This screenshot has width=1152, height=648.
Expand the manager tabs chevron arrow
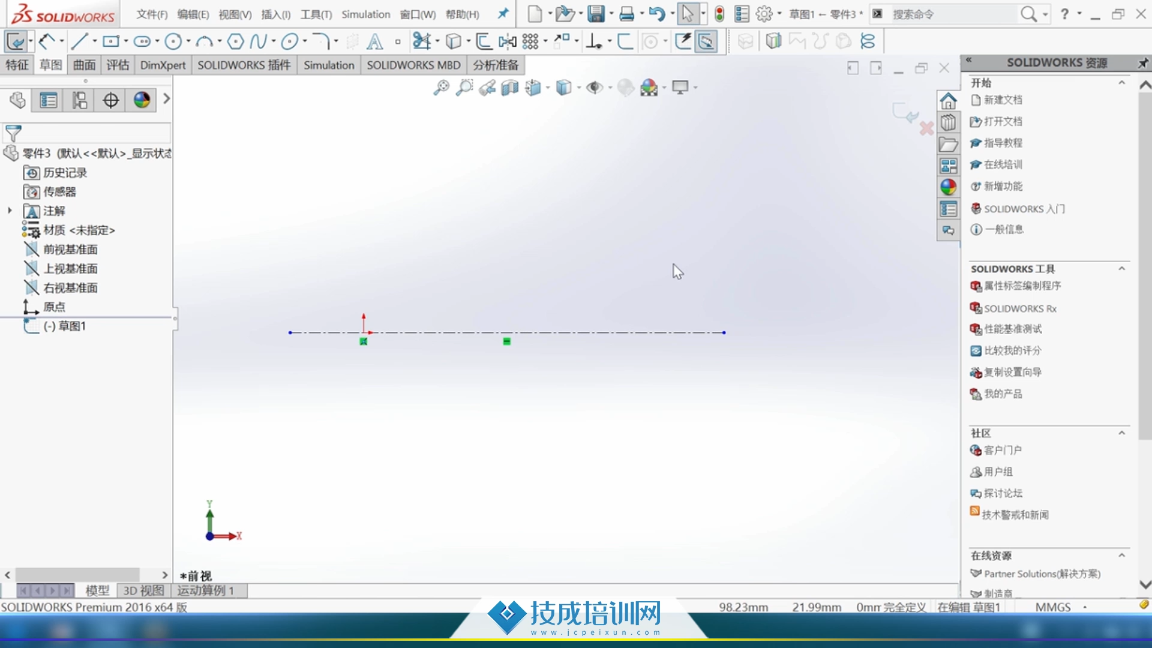[166, 99]
